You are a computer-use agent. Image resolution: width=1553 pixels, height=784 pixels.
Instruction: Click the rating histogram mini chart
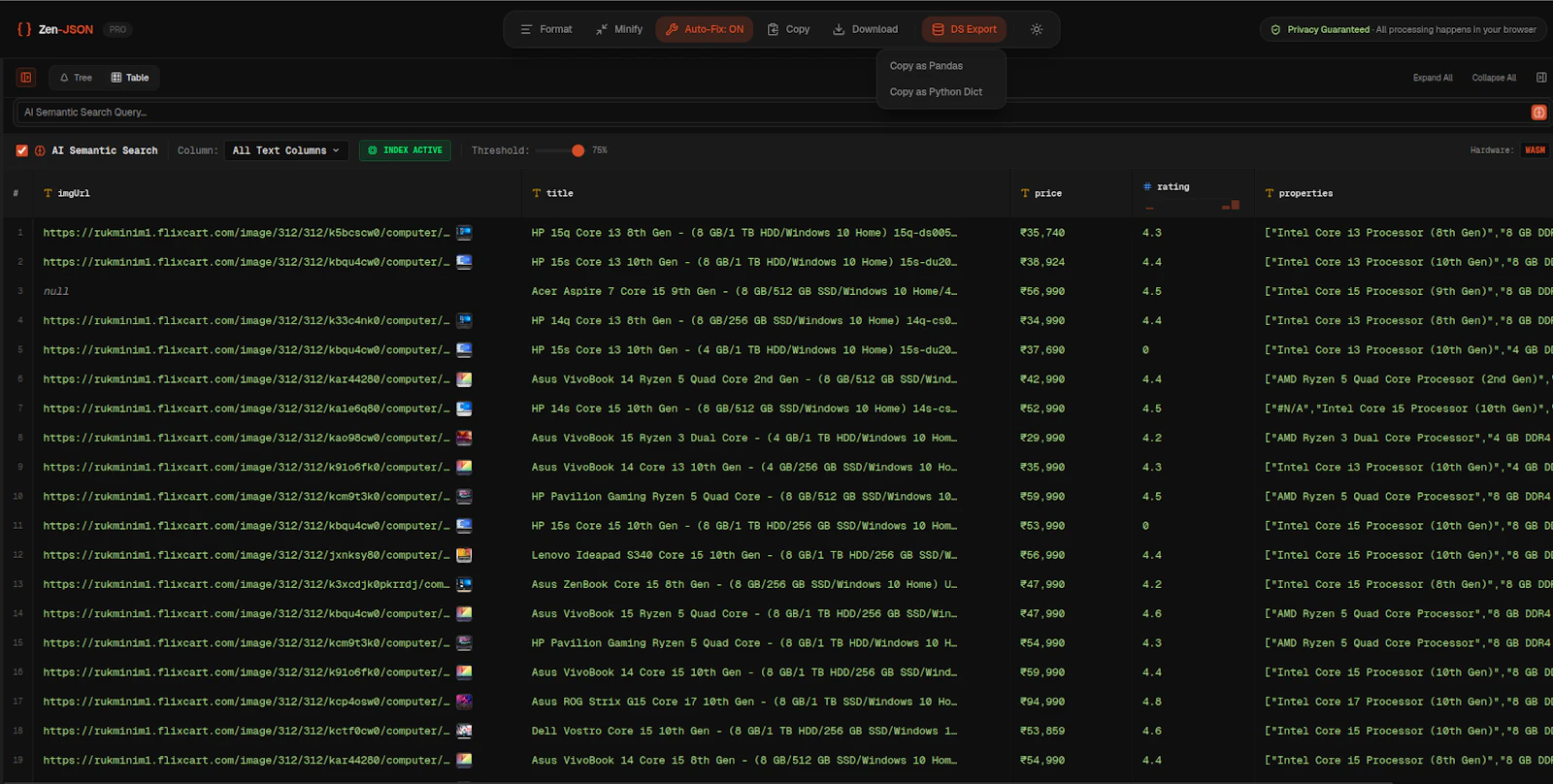[1192, 205]
